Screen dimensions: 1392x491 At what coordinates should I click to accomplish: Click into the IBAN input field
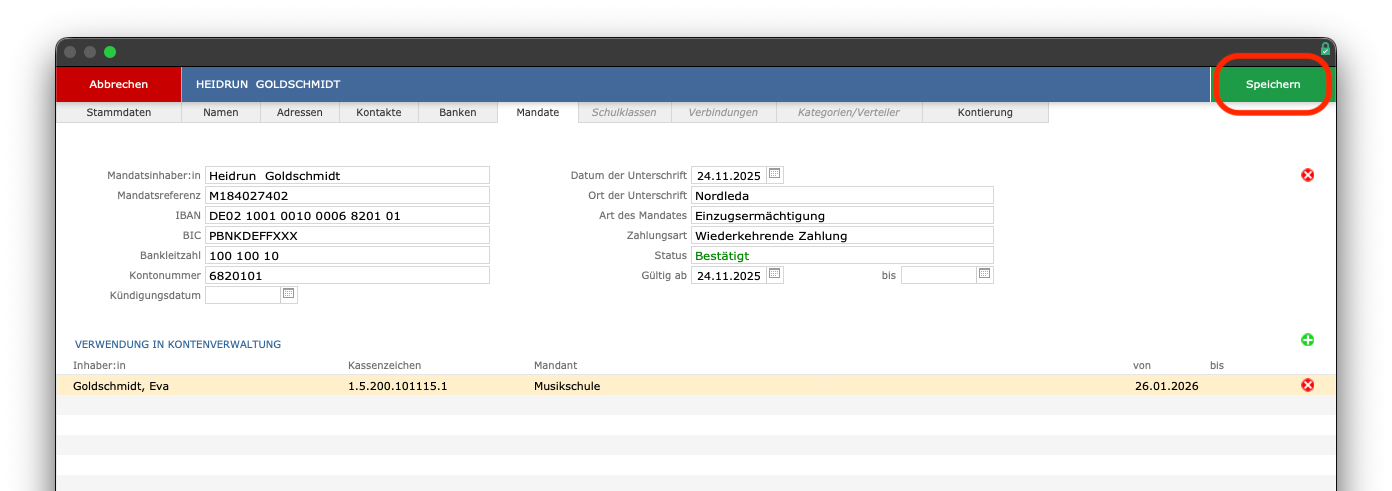click(x=346, y=215)
